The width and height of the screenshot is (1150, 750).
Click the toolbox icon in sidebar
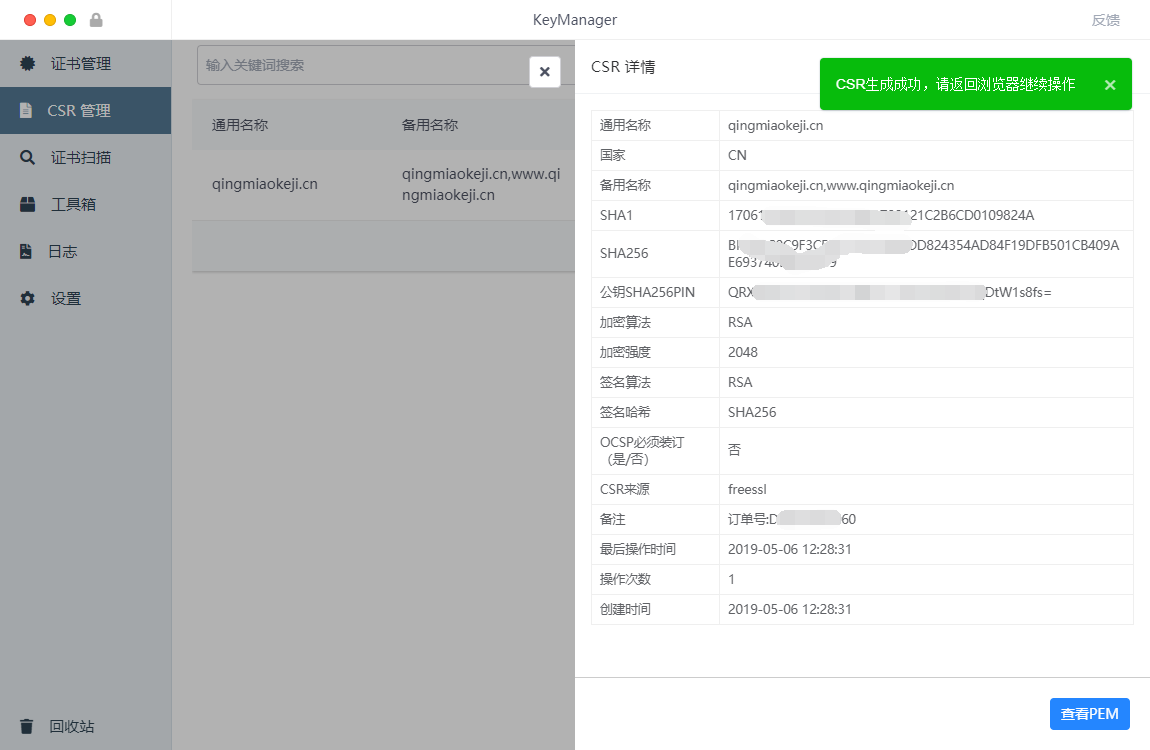[x=28, y=205]
